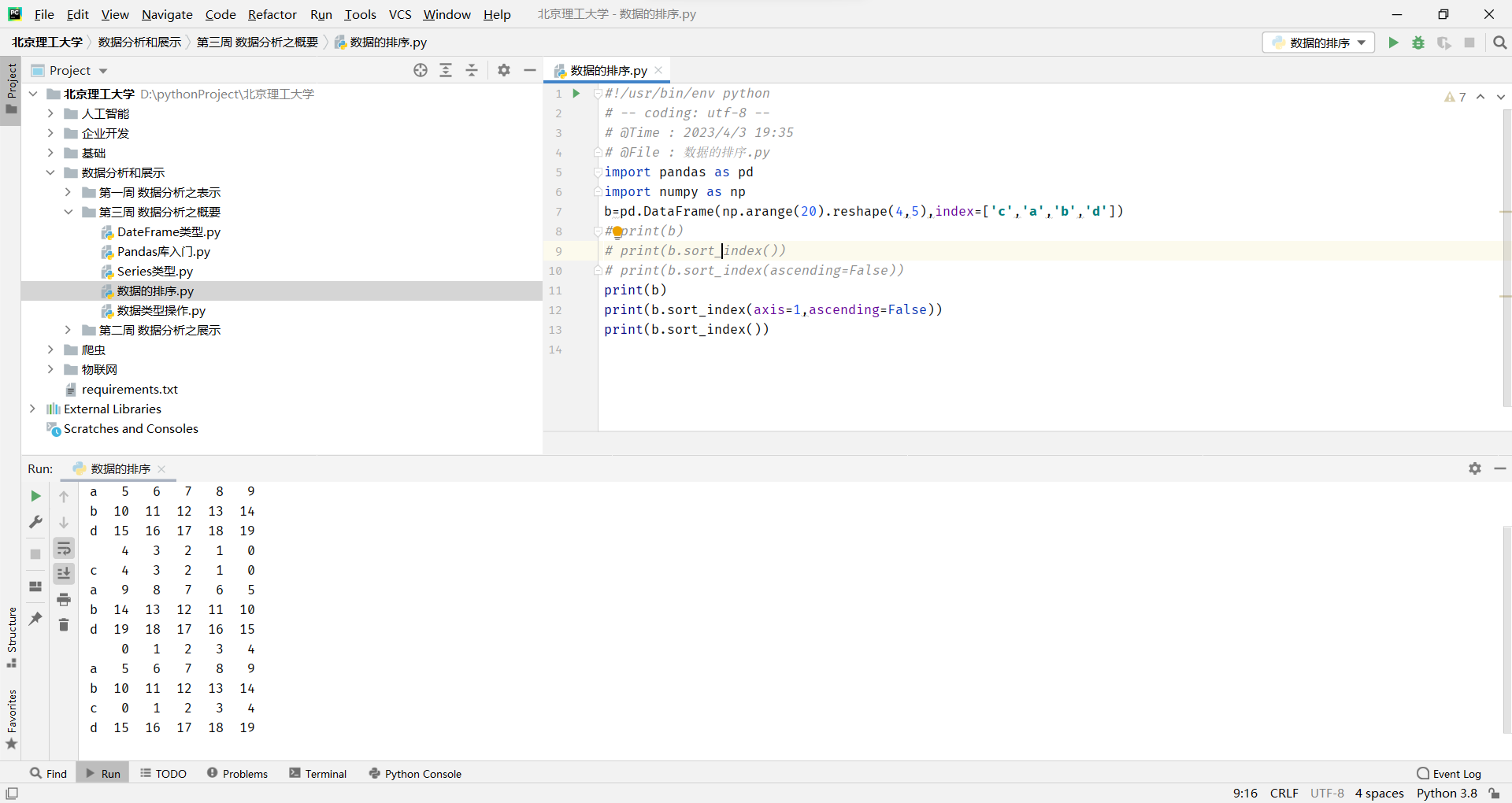
Task: Open the Problems tool window
Action: pyautogui.click(x=237, y=773)
